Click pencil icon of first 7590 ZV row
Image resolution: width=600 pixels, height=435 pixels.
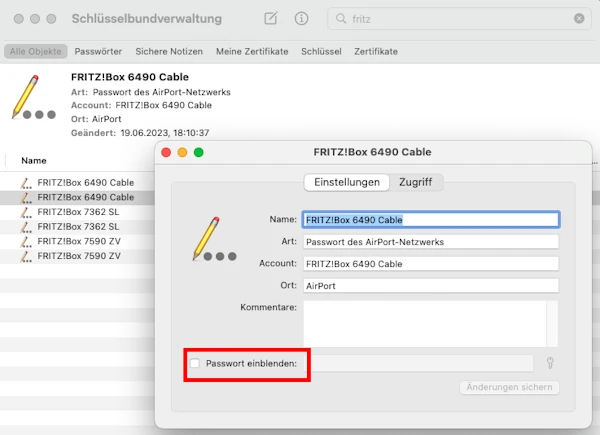pos(26,242)
